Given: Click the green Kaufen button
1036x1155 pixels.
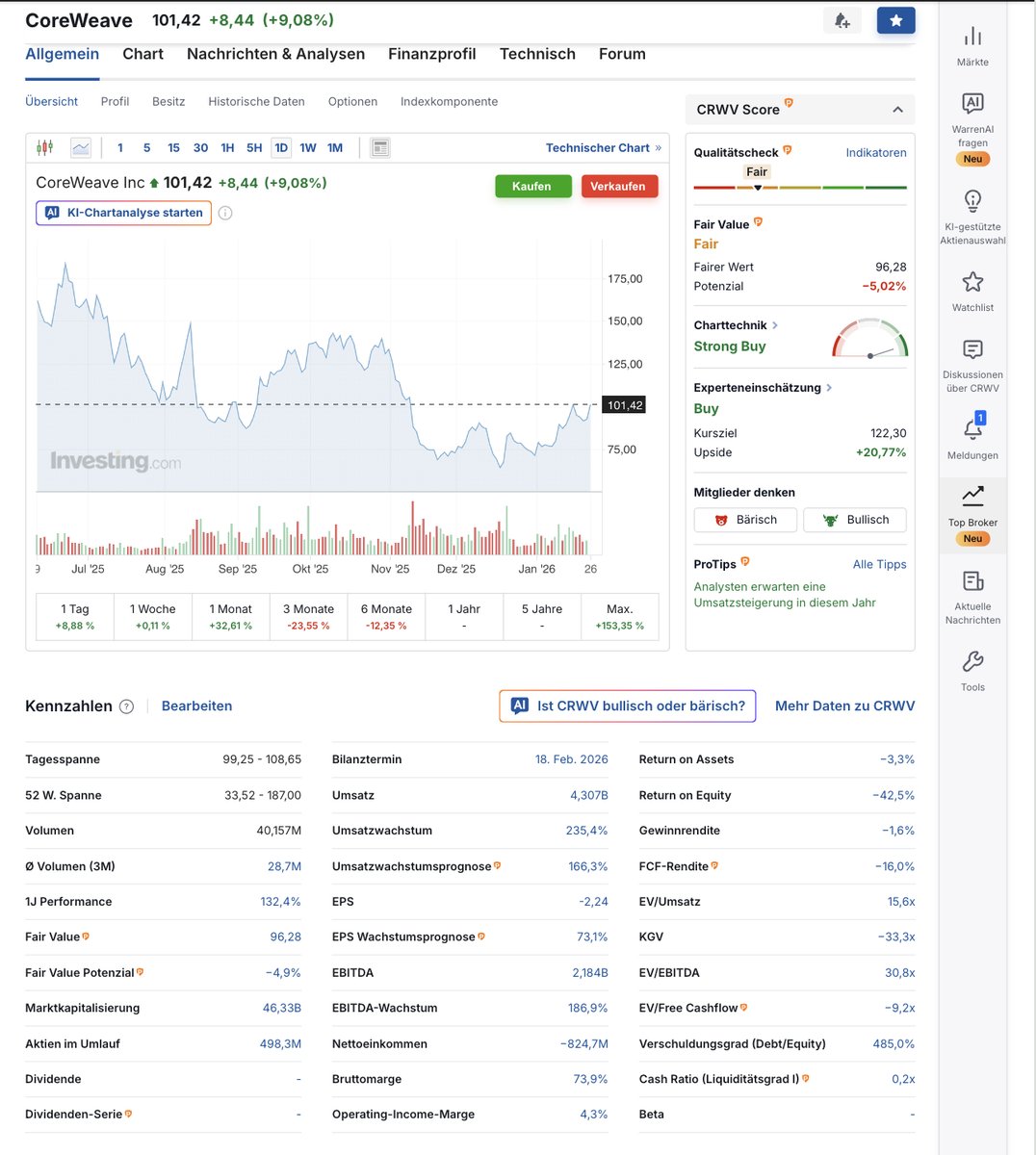Looking at the screenshot, I should (531, 186).
